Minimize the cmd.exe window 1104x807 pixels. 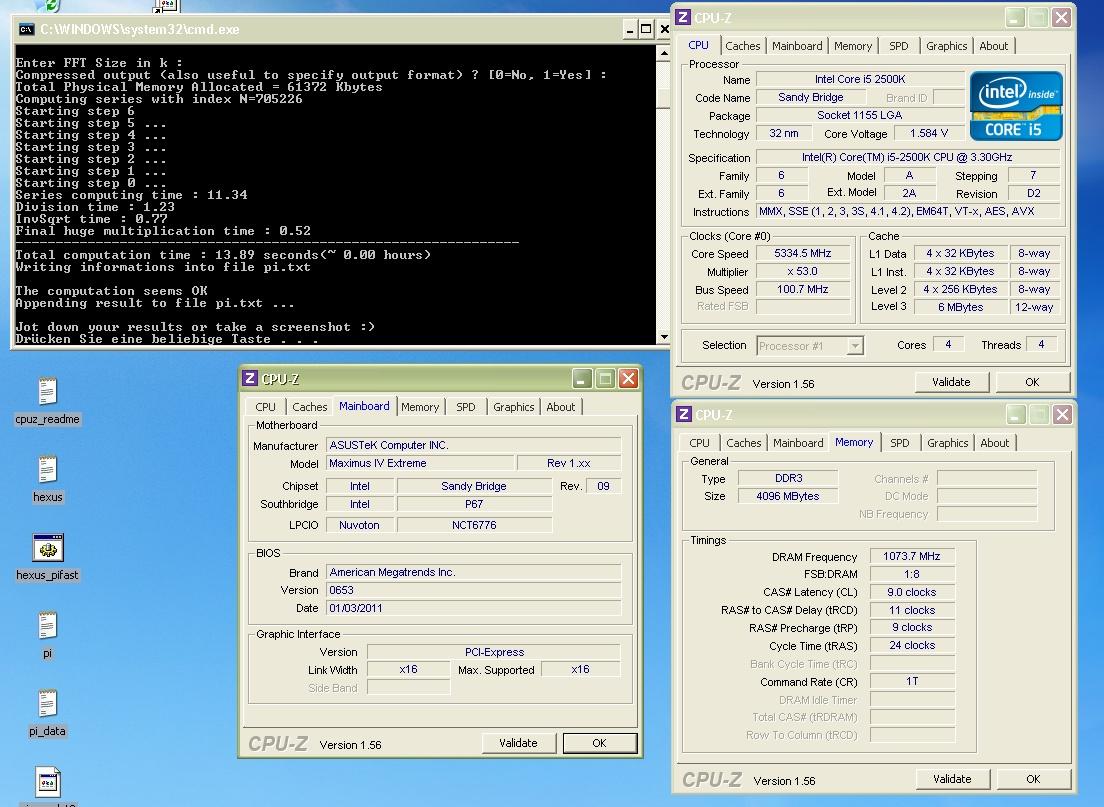tap(629, 30)
